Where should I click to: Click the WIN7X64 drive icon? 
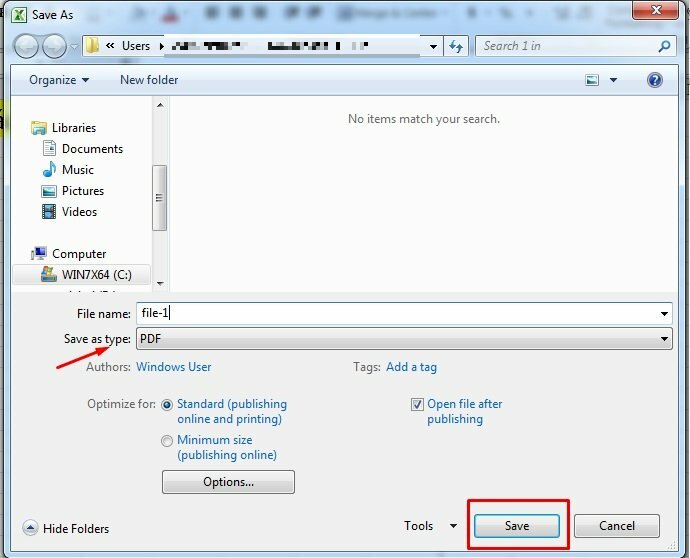tap(48, 274)
